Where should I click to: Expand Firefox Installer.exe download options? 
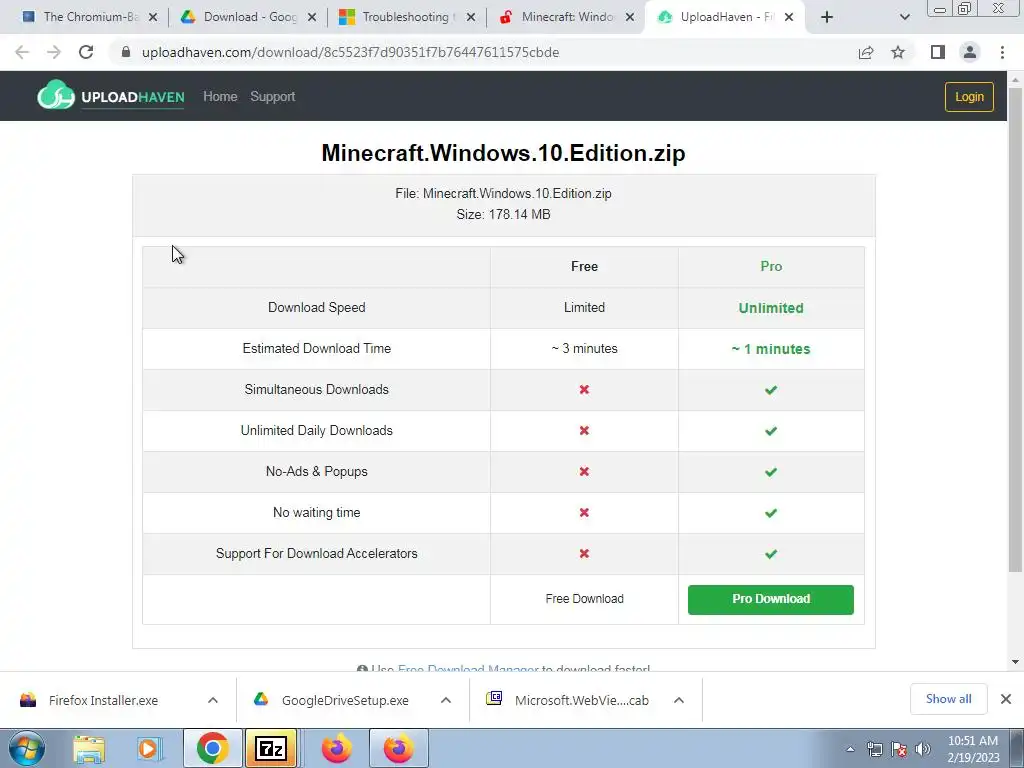(x=213, y=700)
